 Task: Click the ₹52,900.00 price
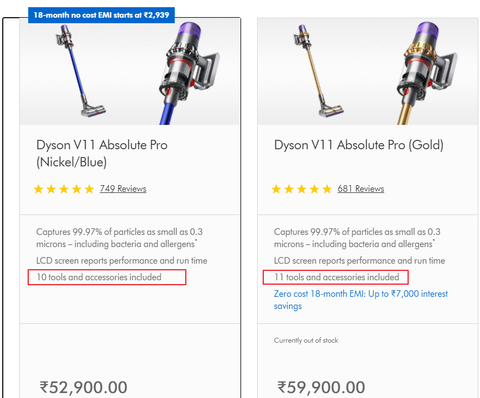[83, 387]
